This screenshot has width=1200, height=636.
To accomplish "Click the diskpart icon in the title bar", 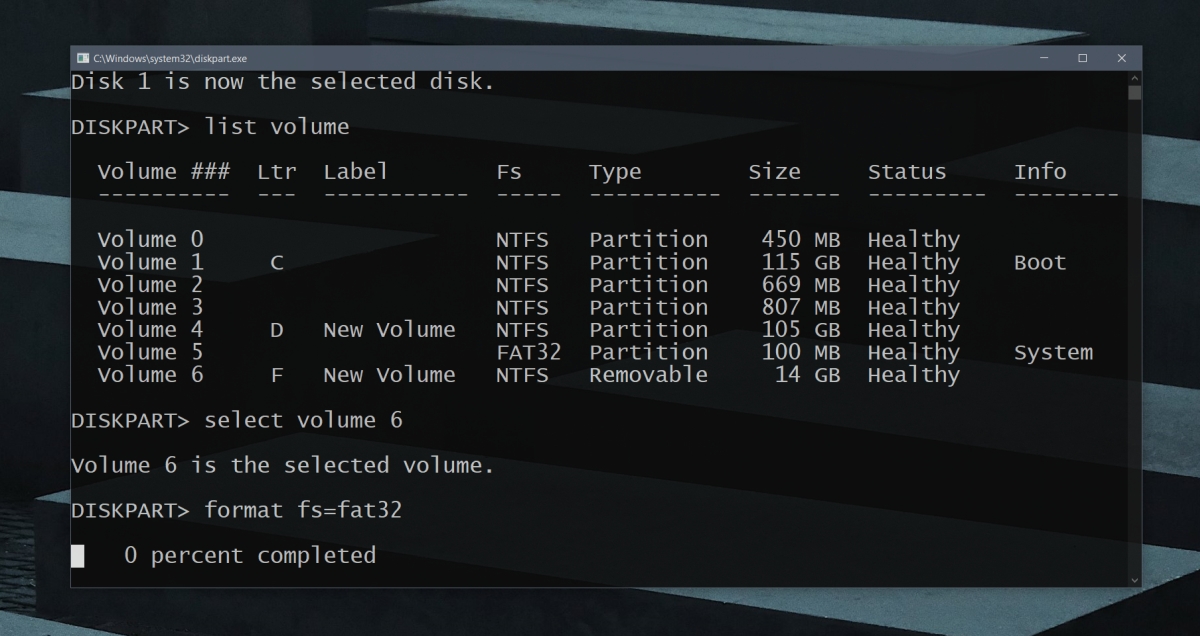I will coord(83,59).
